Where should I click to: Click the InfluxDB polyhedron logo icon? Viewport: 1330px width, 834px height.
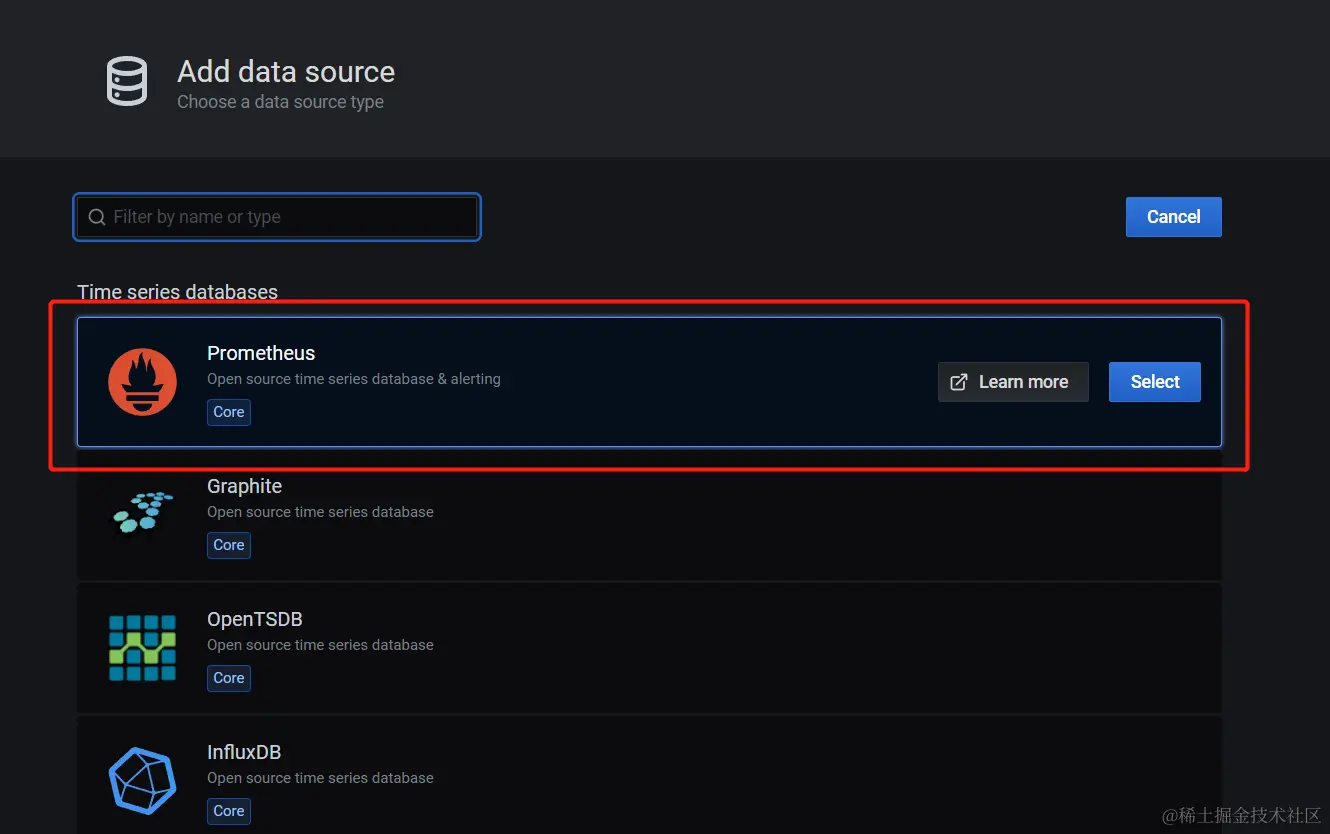(x=142, y=780)
